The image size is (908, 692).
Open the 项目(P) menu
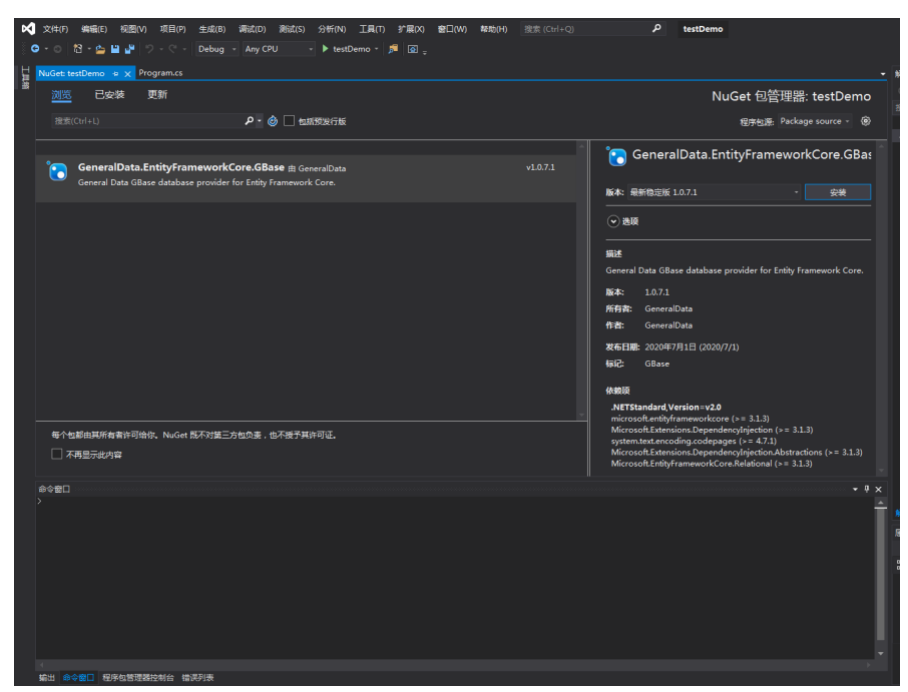tap(173, 29)
